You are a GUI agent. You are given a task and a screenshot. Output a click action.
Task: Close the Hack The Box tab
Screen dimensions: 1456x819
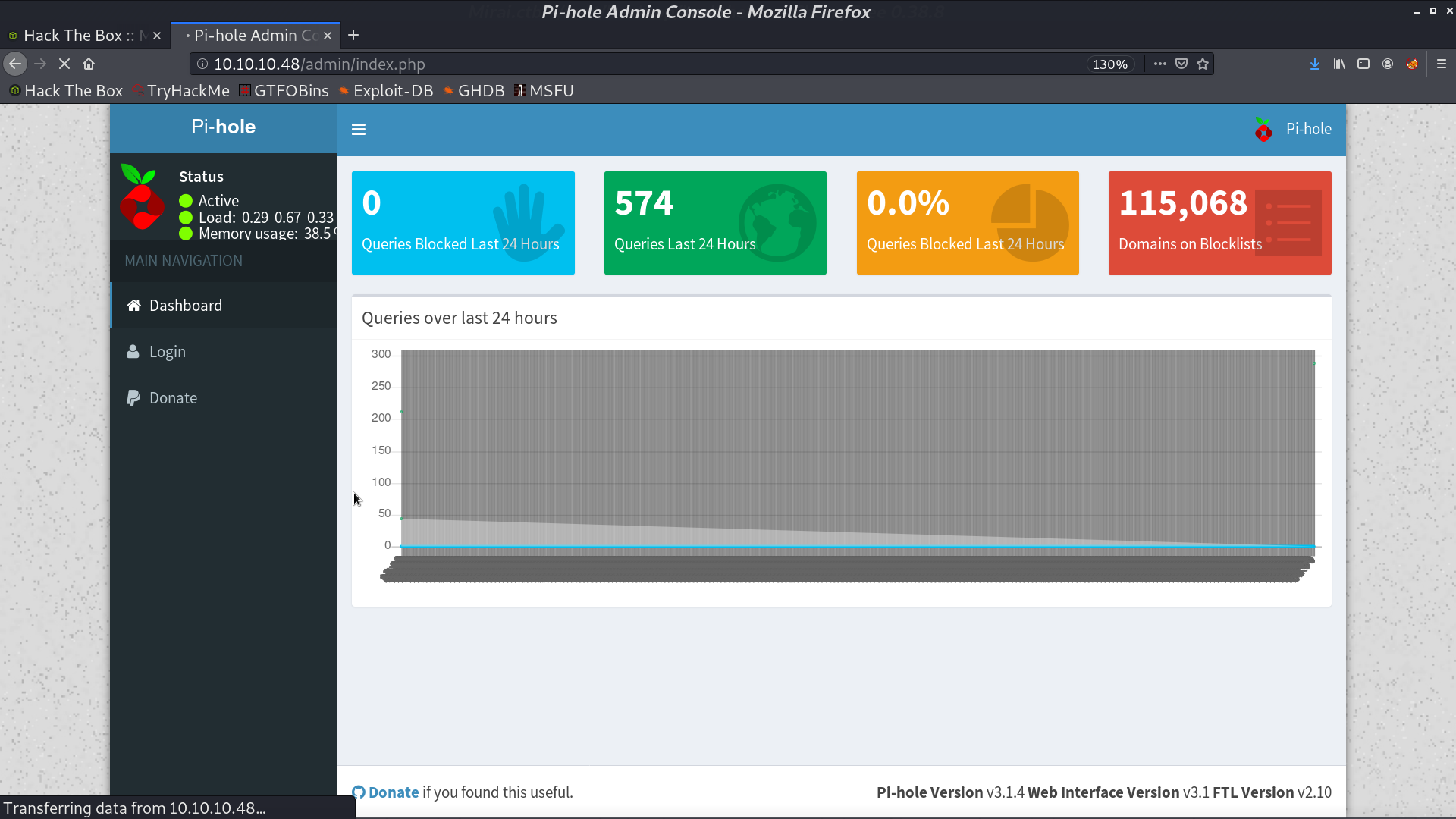[x=157, y=36]
